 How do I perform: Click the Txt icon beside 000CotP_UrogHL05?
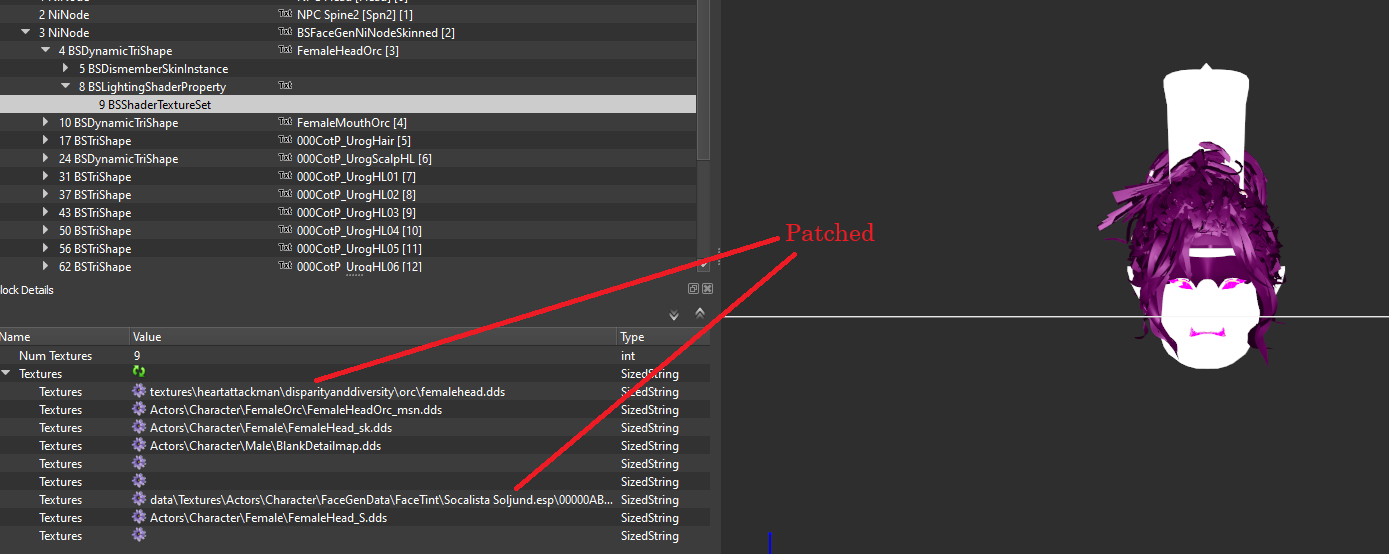coord(285,249)
